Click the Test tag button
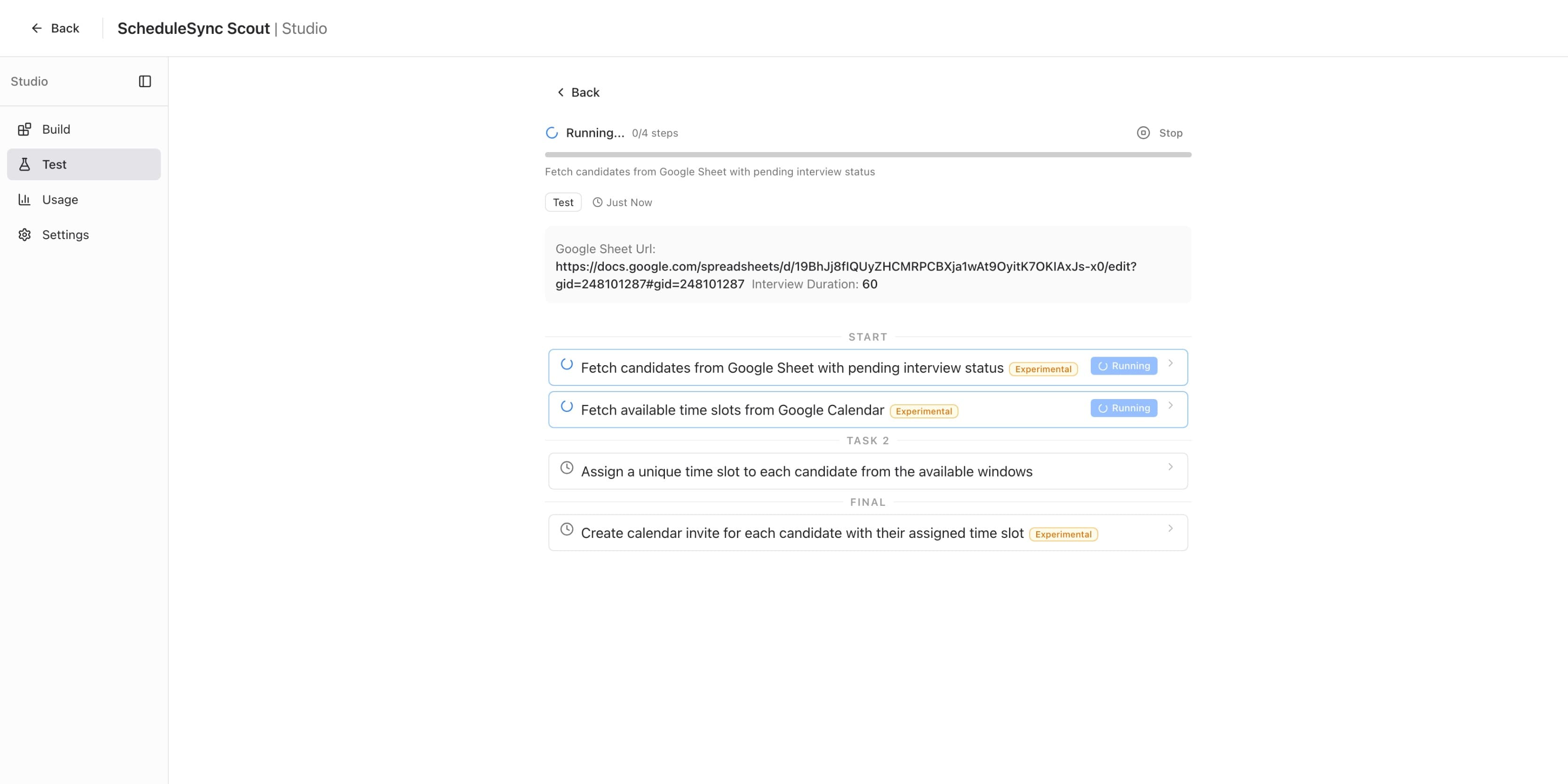Viewport: 1568px width, 784px height. pyautogui.click(x=563, y=203)
